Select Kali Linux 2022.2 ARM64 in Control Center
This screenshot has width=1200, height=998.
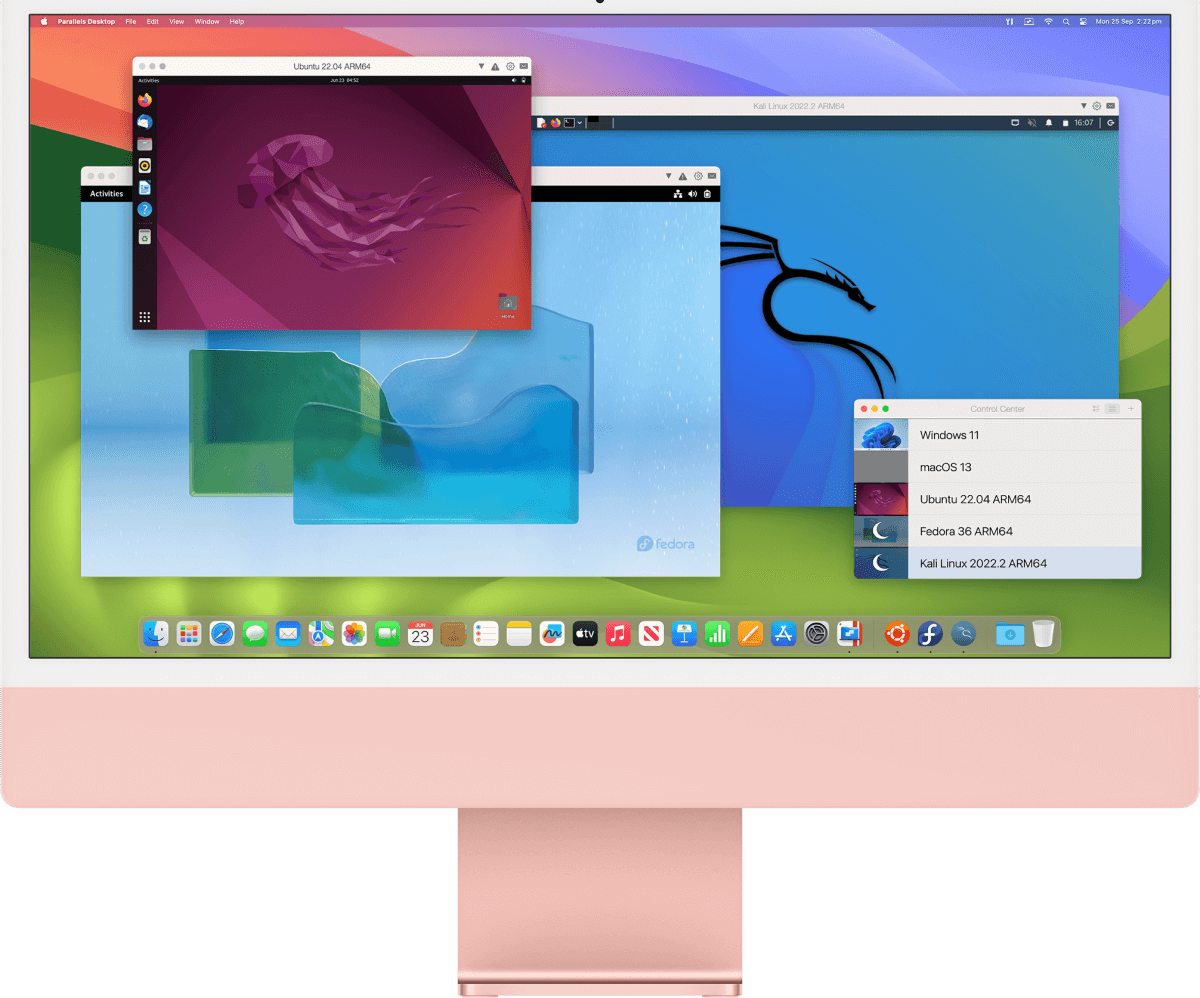[997, 563]
